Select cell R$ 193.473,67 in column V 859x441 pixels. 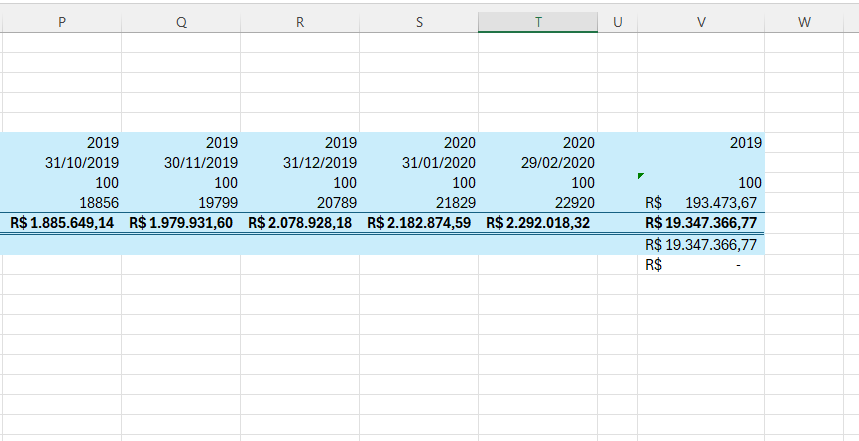pyautogui.click(x=701, y=203)
